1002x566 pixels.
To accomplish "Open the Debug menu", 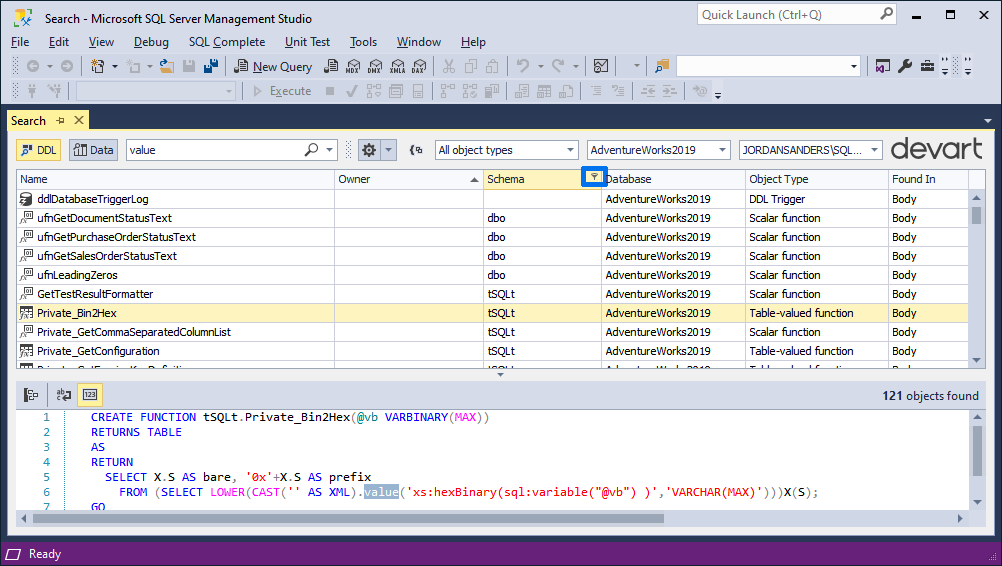I will pyautogui.click(x=151, y=42).
